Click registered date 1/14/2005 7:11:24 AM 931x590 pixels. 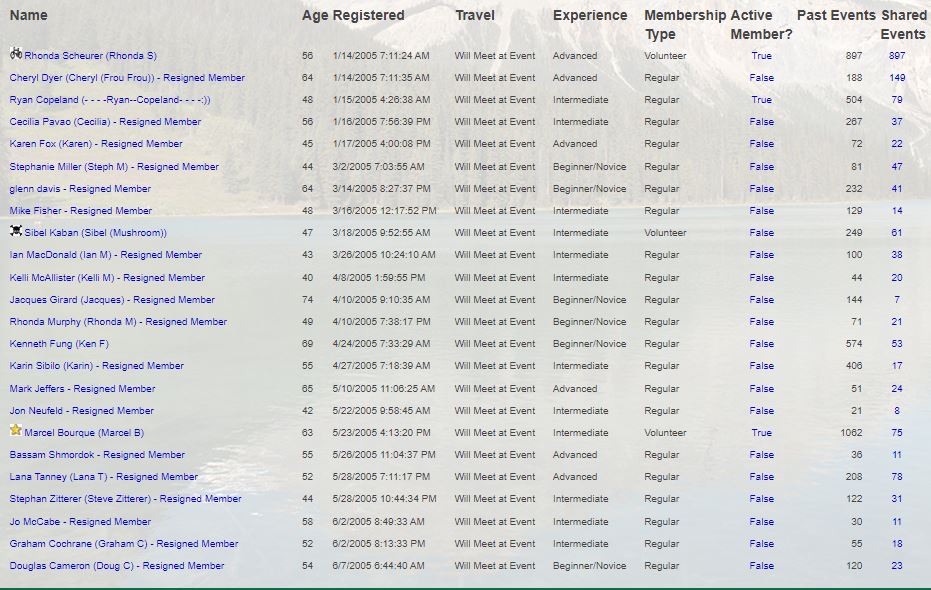click(381, 56)
